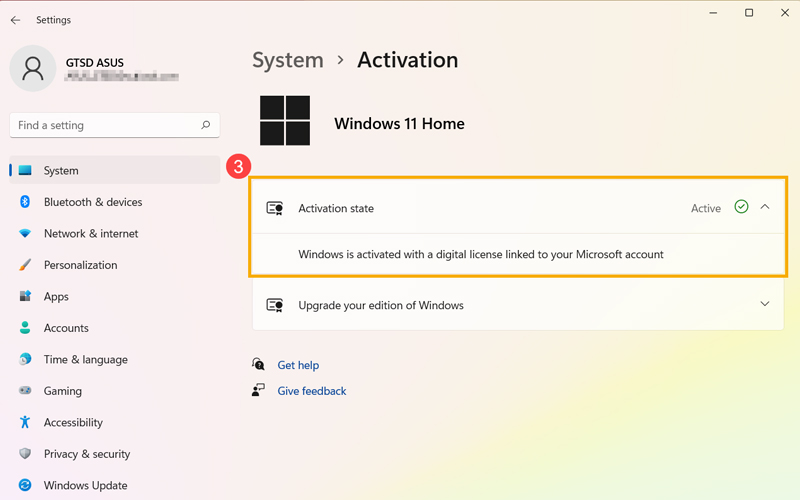Open the System category

115,170
